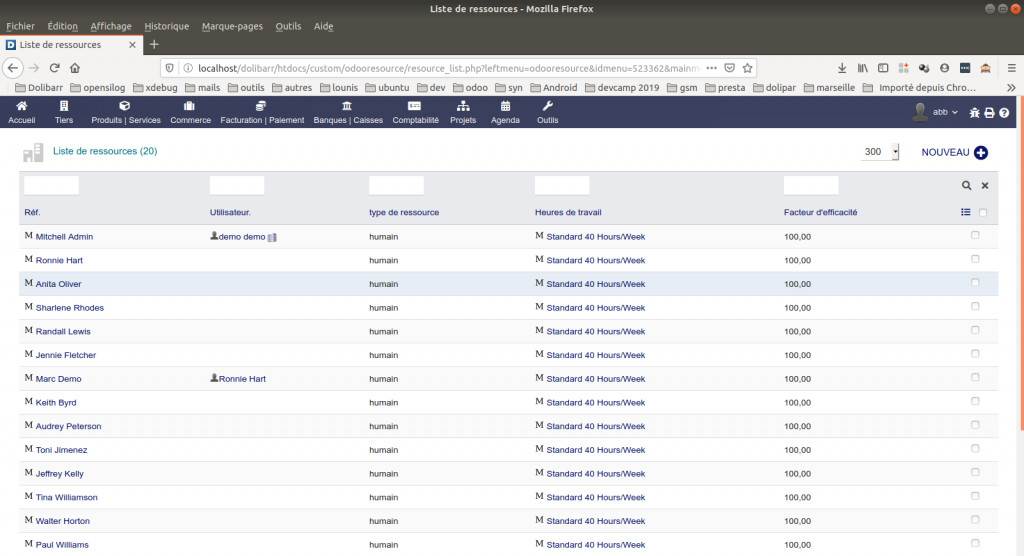1024x556 pixels.
Task: Click the magnifier search filter icon
Action: pyautogui.click(x=966, y=186)
